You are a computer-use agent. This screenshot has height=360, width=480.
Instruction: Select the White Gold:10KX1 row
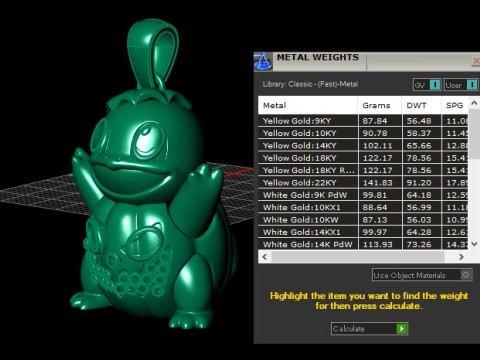click(363, 207)
